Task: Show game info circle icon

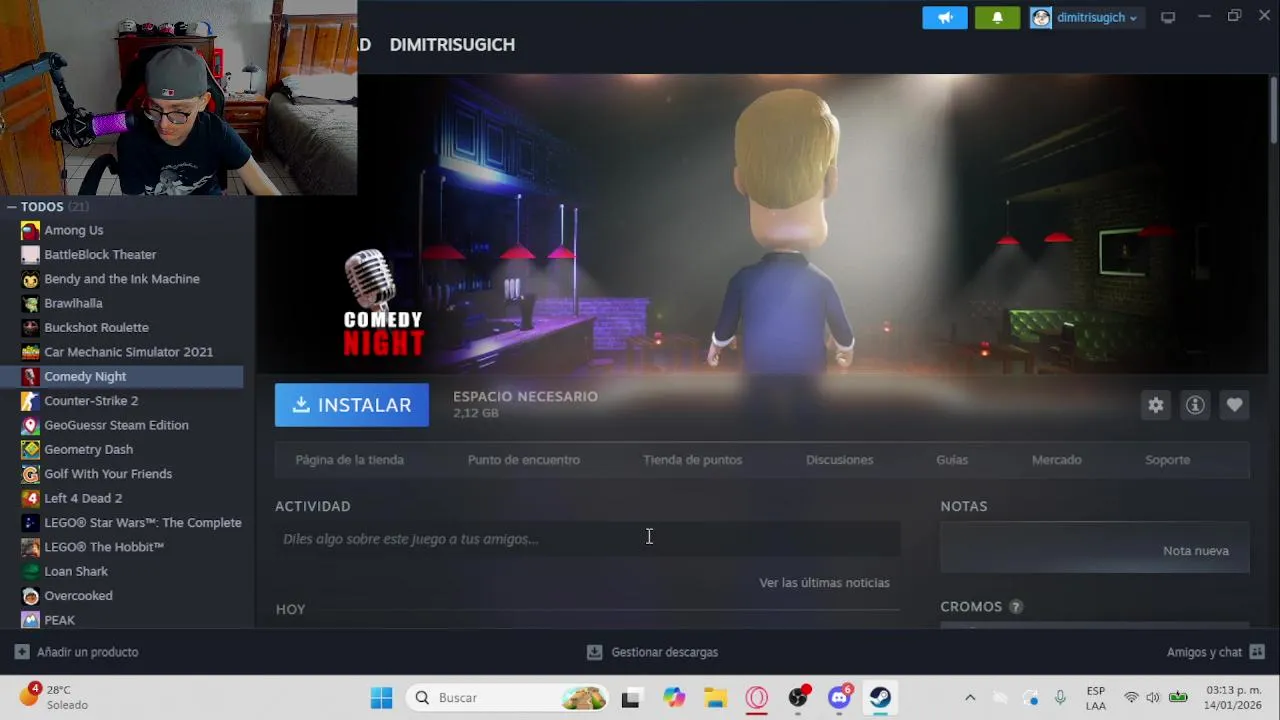Action: tap(1195, 405)
